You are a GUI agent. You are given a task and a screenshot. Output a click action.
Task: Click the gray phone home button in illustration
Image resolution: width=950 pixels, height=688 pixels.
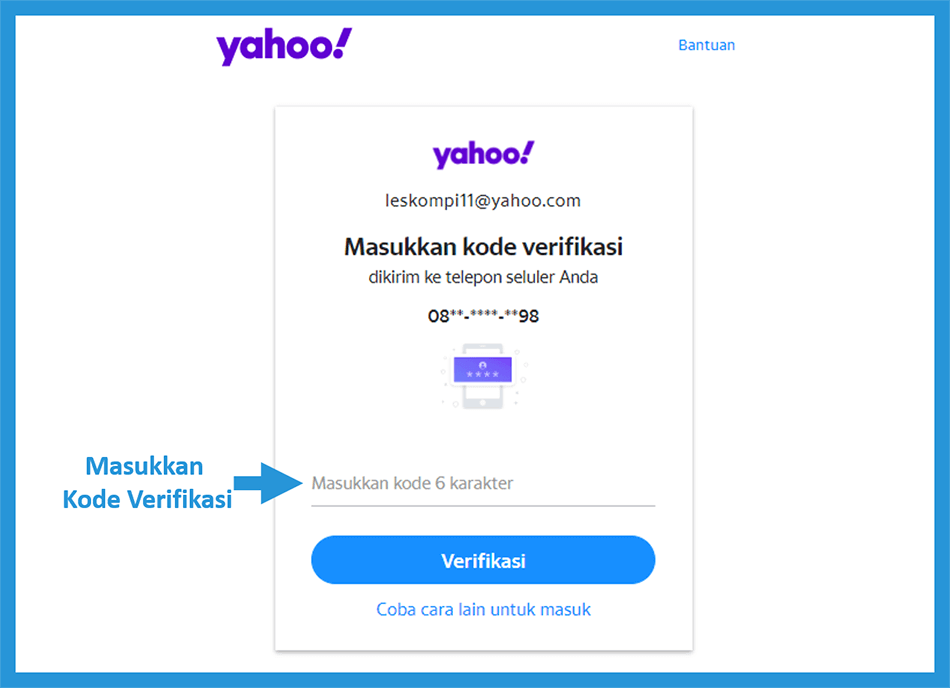click(x=483, y=403)
